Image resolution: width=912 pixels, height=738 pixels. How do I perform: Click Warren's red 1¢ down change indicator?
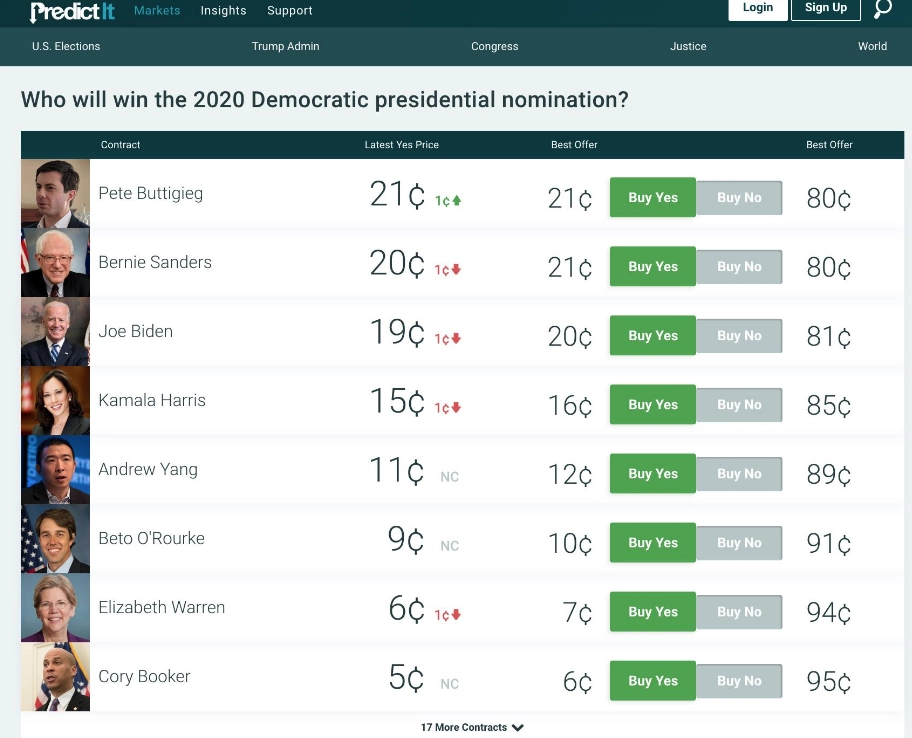448,615
